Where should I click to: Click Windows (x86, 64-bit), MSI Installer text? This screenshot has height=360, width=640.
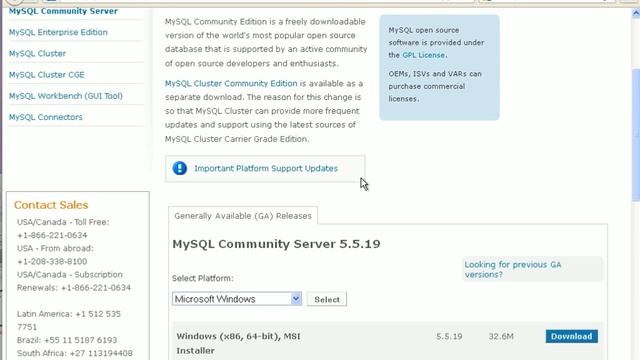[x=238, y=343]
